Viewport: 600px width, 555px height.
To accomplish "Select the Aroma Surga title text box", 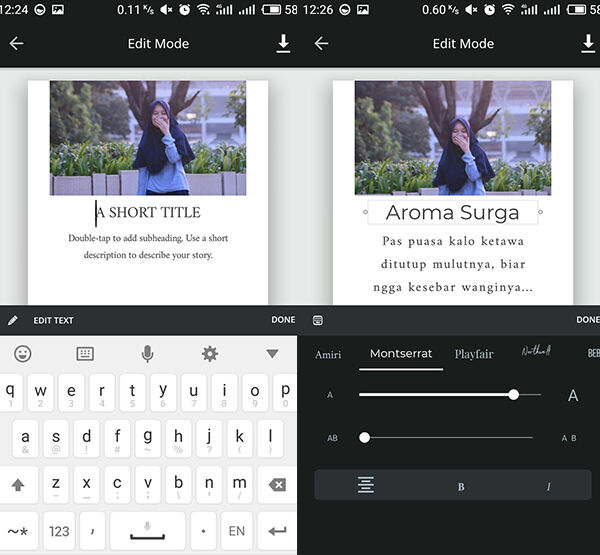I will tap(453, 212).
